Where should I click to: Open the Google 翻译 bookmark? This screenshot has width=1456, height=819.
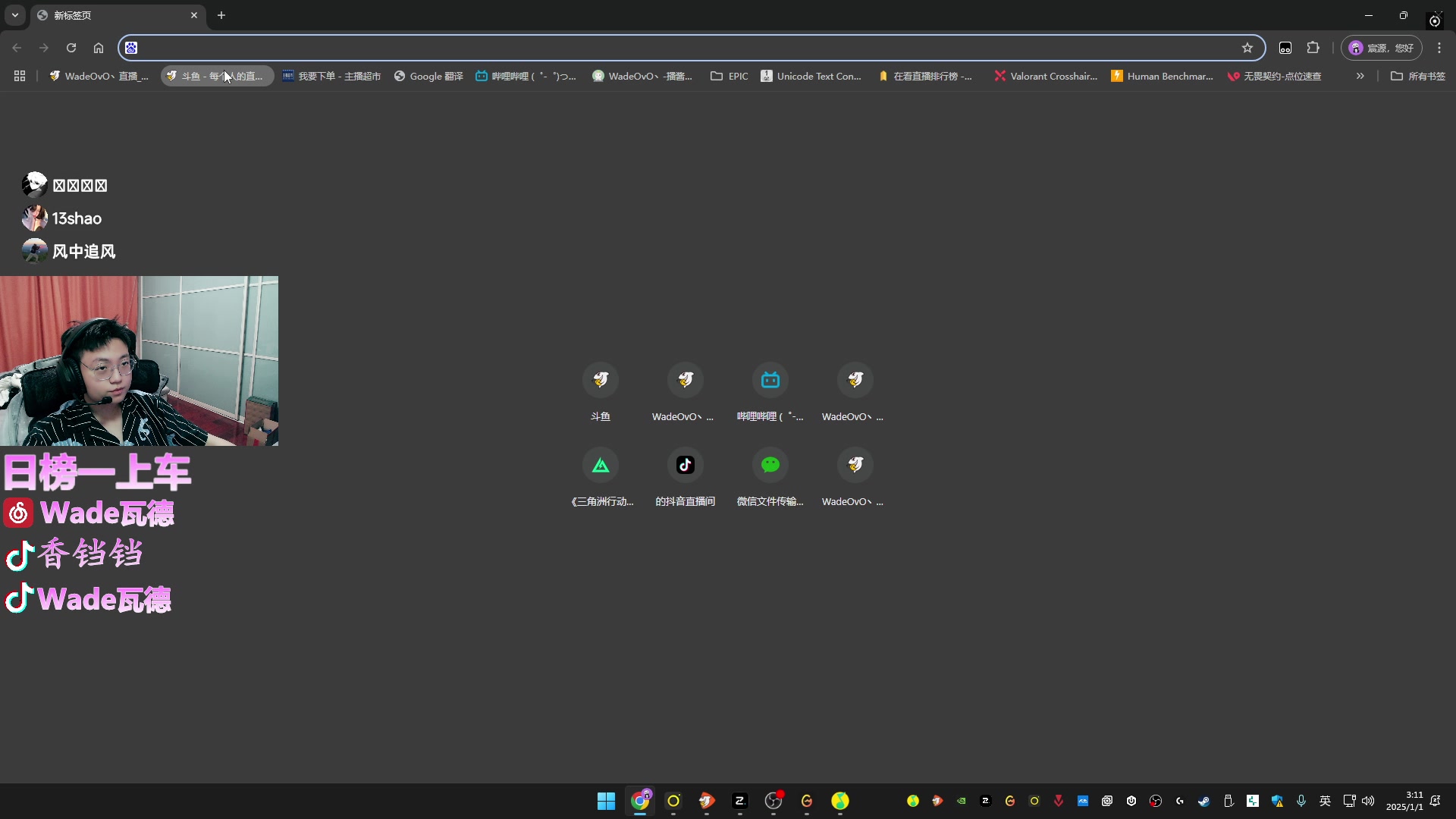click(x=428, y=76)
